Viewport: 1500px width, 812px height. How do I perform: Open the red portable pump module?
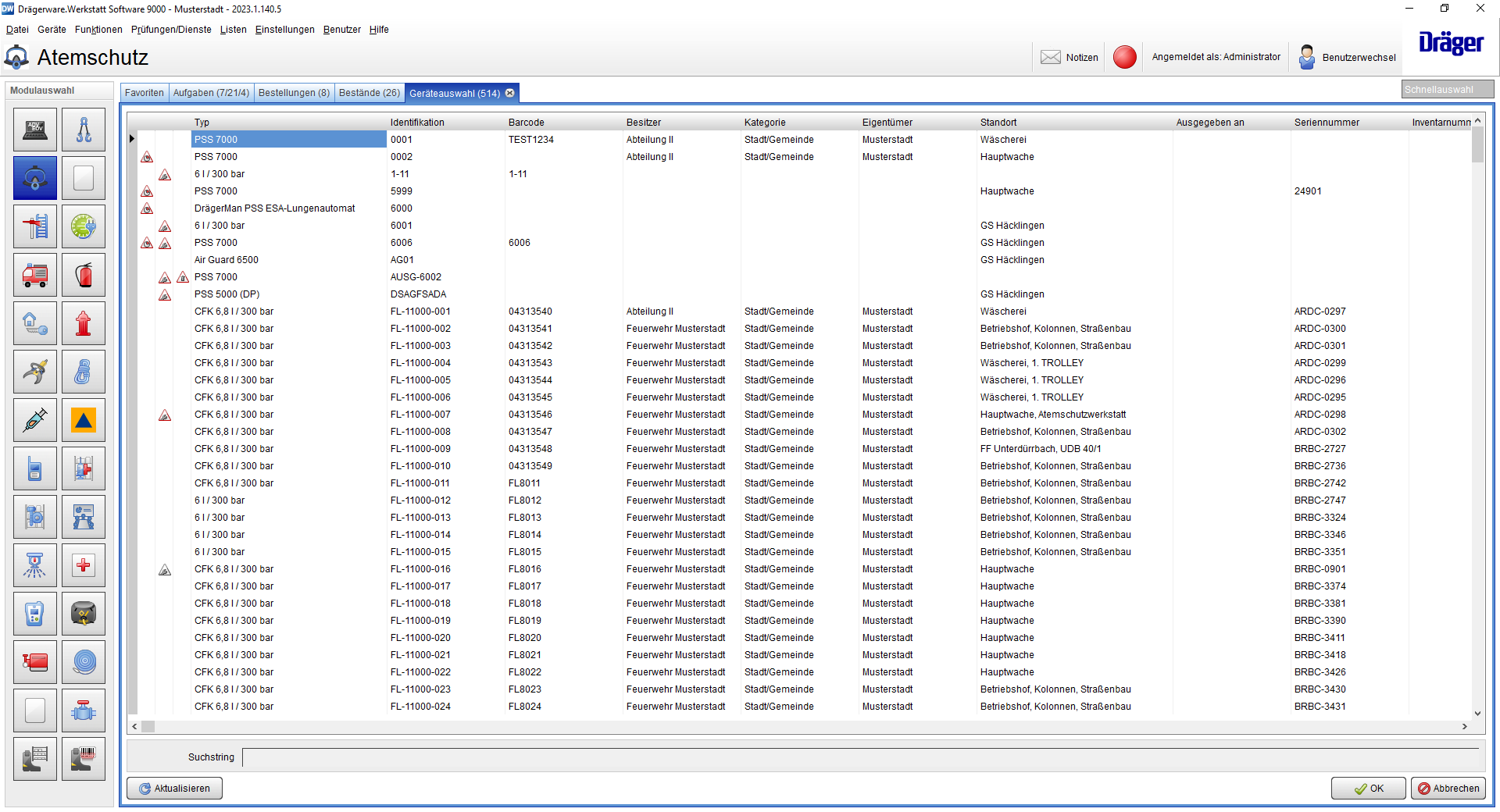pyautogui.click(x=35, y=662)
